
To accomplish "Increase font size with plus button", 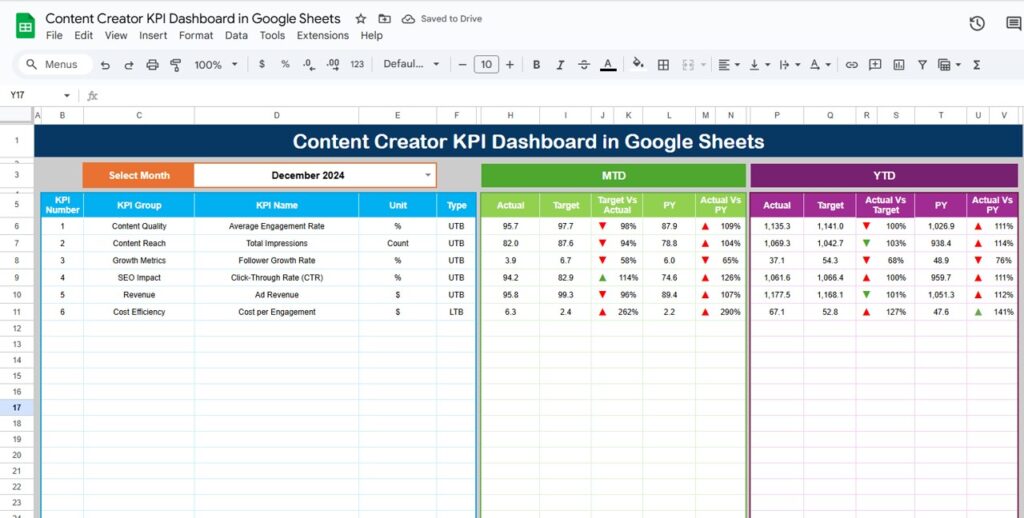I will point(509,64).
